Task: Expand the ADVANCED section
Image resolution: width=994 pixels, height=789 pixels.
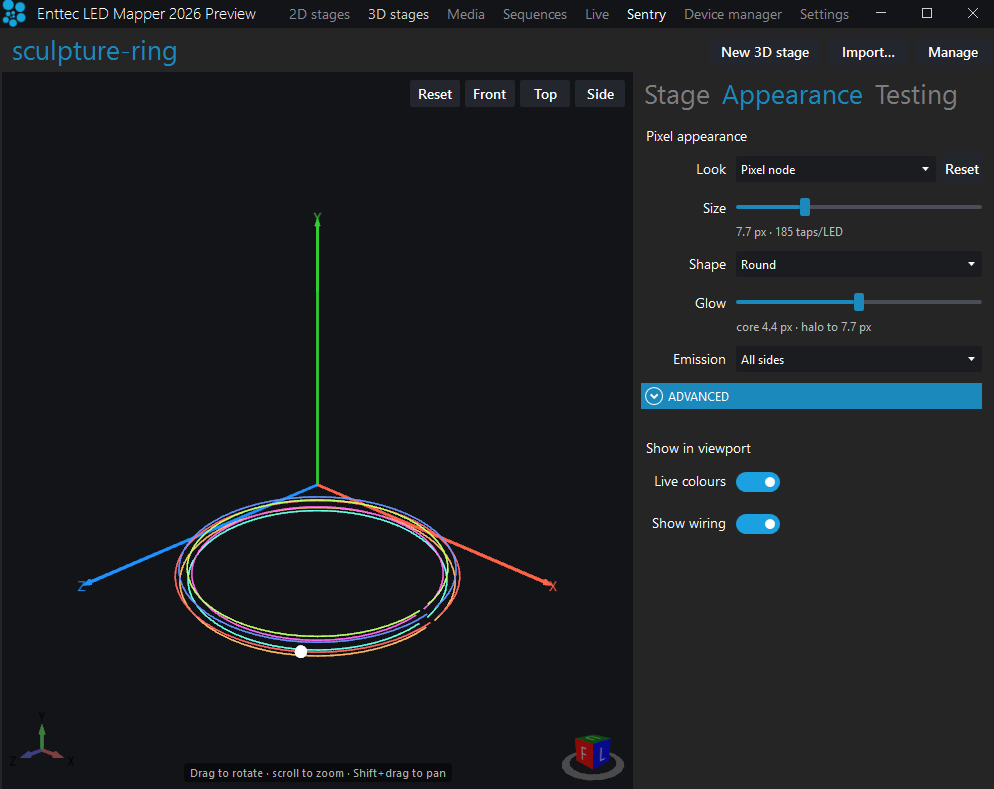Action: coord(811,396)
